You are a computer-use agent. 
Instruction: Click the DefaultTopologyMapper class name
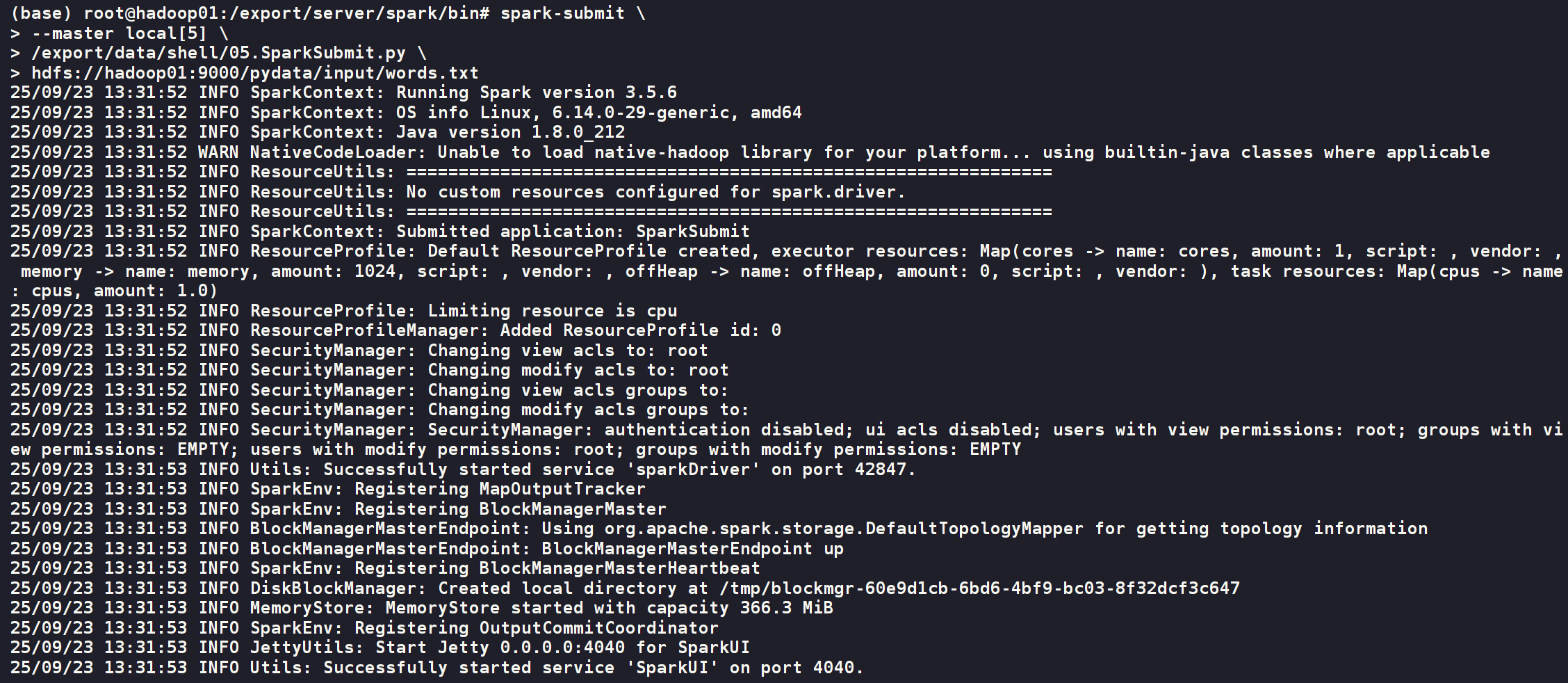(843, 529)
